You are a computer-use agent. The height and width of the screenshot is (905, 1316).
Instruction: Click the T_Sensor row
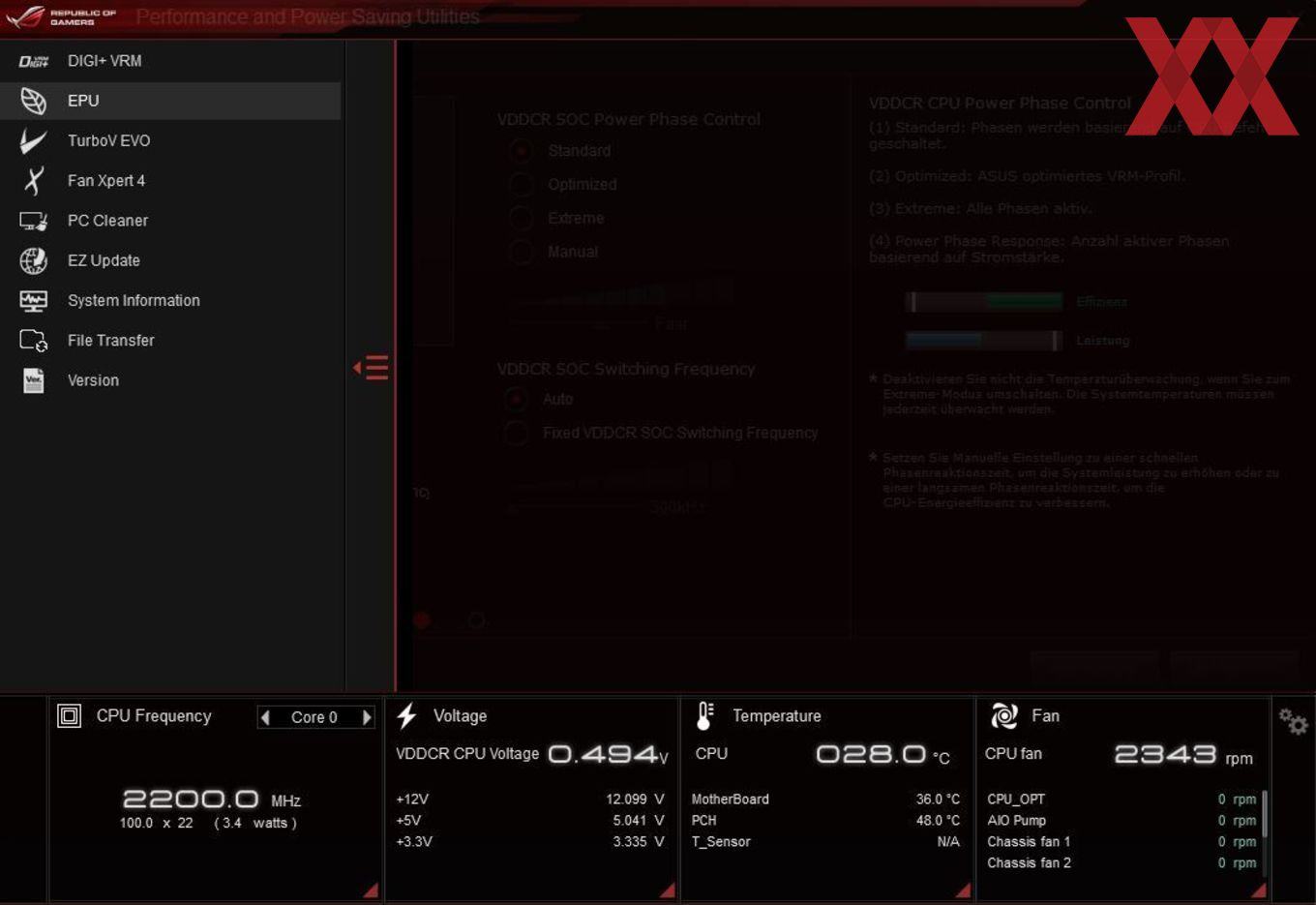[825, 842]
